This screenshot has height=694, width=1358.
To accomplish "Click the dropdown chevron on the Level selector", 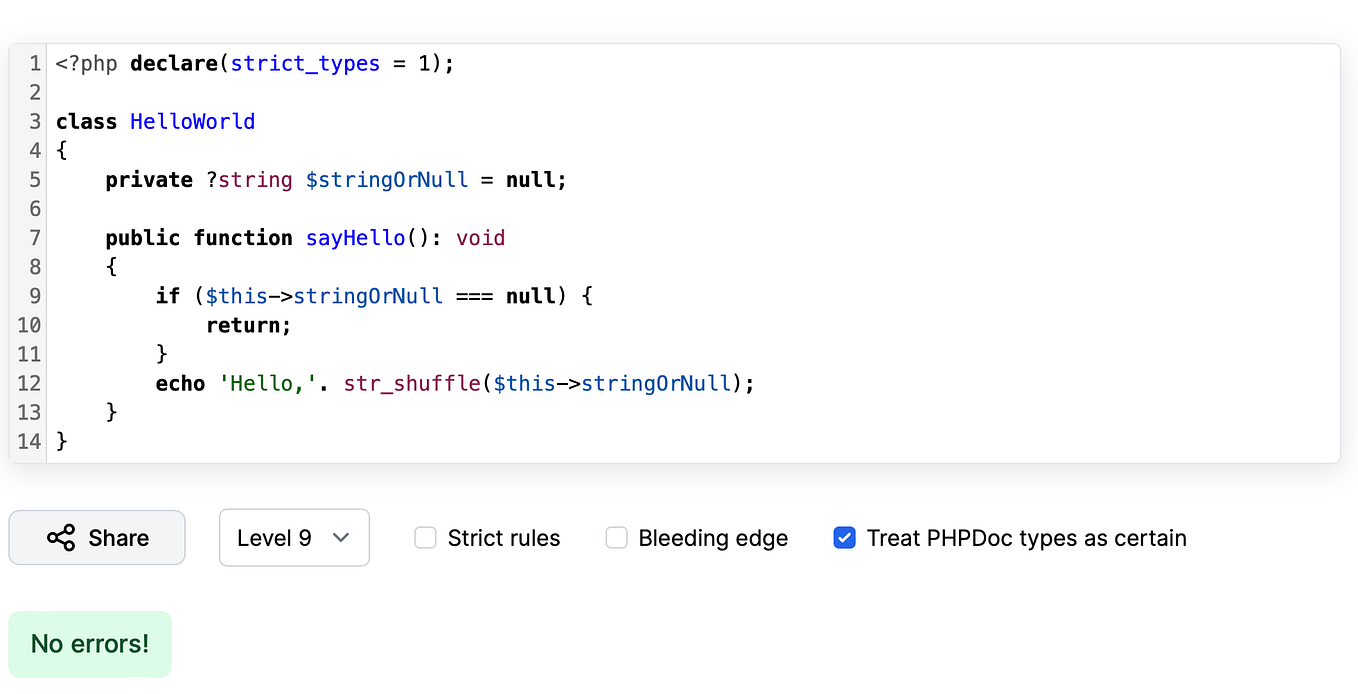I will pos(340,537).
